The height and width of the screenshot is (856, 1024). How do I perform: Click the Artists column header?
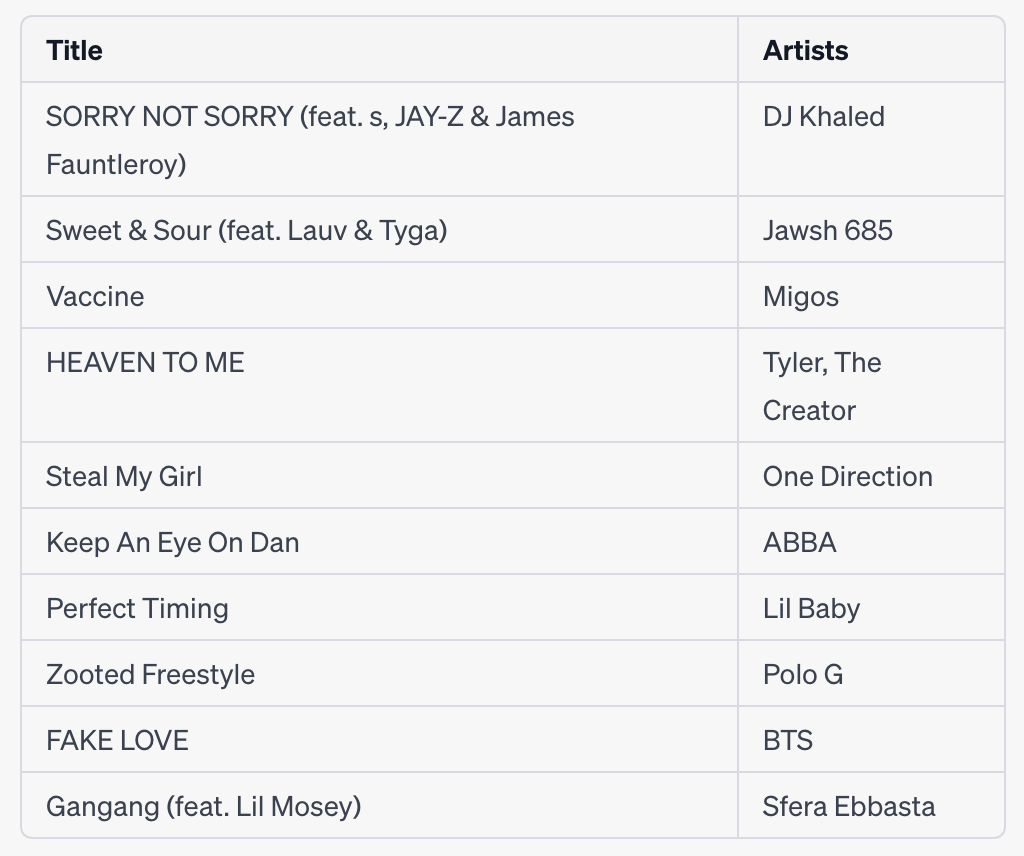(805, 50)
